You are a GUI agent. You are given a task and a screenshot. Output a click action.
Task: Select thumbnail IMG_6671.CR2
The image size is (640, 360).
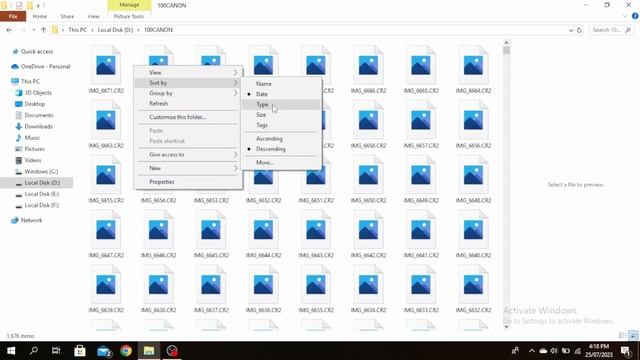(x=106, y=69)
